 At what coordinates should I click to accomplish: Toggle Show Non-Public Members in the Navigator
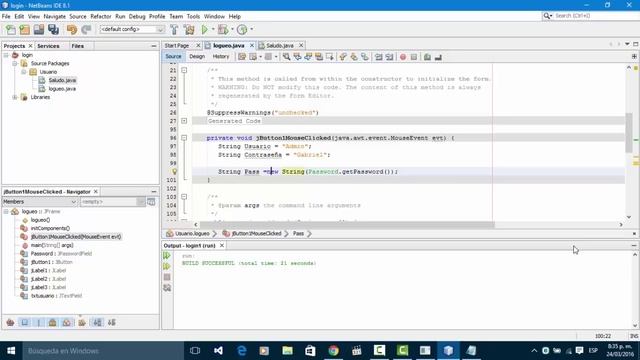[x=53, y=322]
